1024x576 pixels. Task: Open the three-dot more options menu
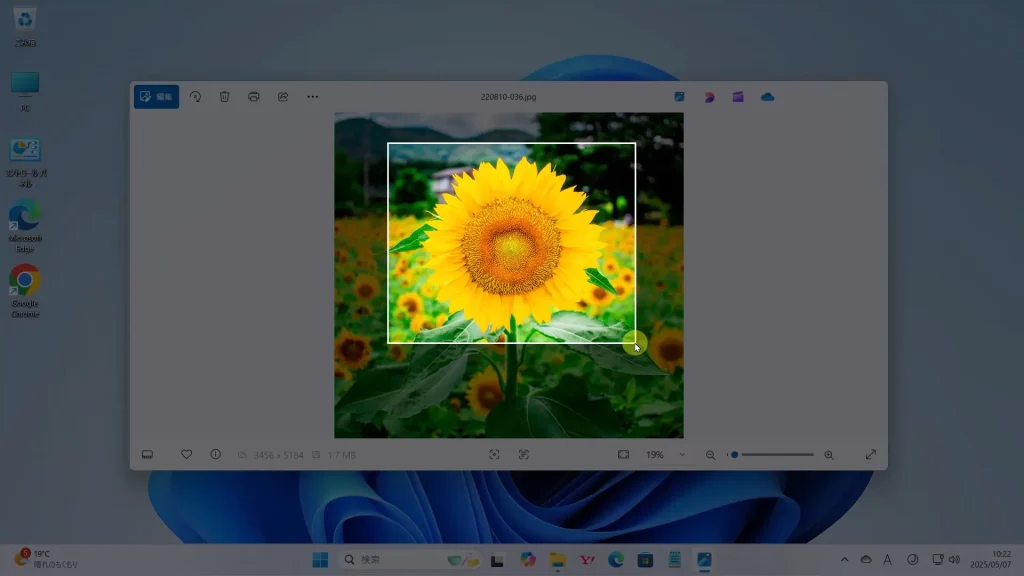313,97
